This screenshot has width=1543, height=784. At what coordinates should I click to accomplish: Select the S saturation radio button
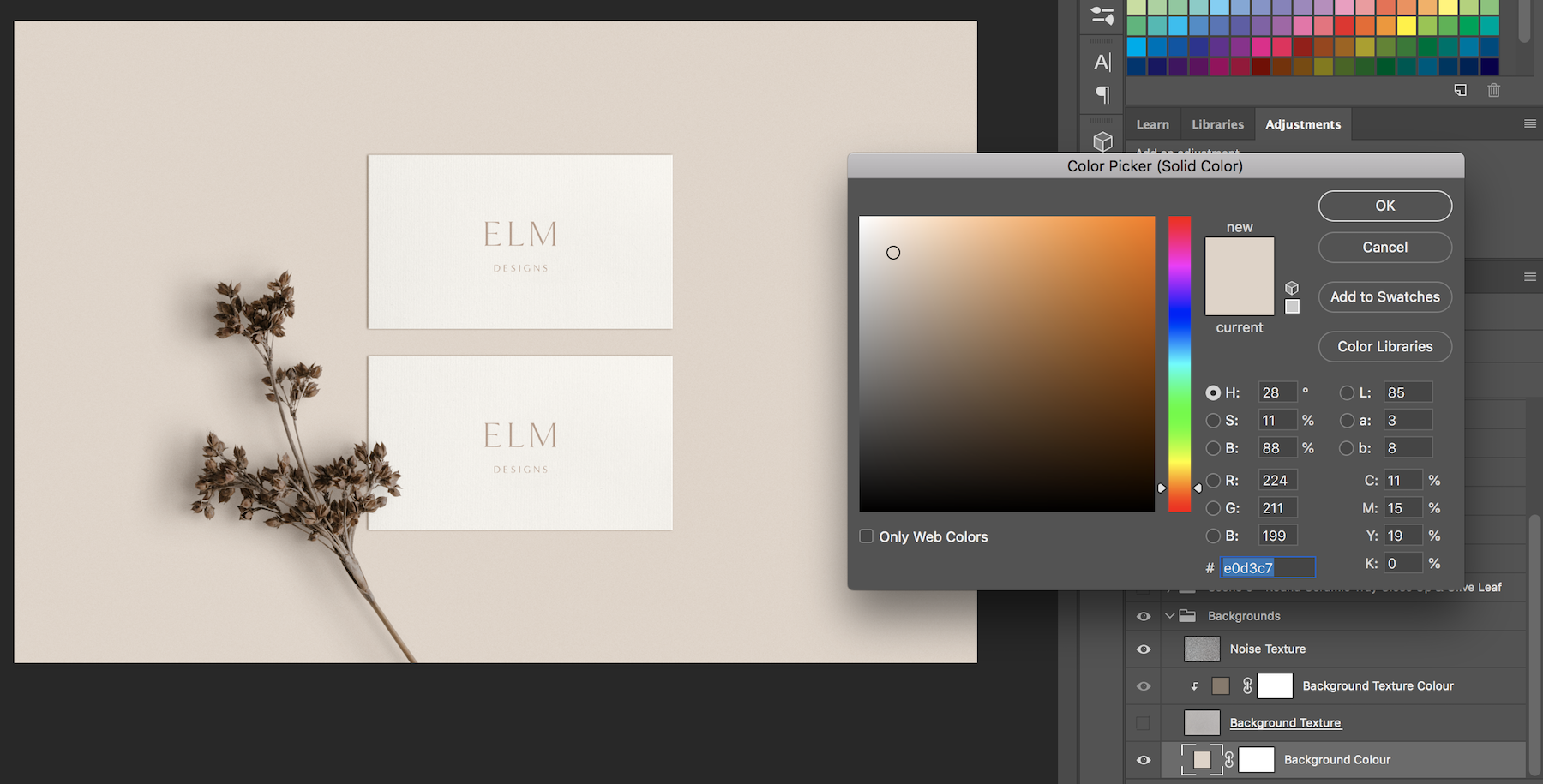(x=1213, y=421)
